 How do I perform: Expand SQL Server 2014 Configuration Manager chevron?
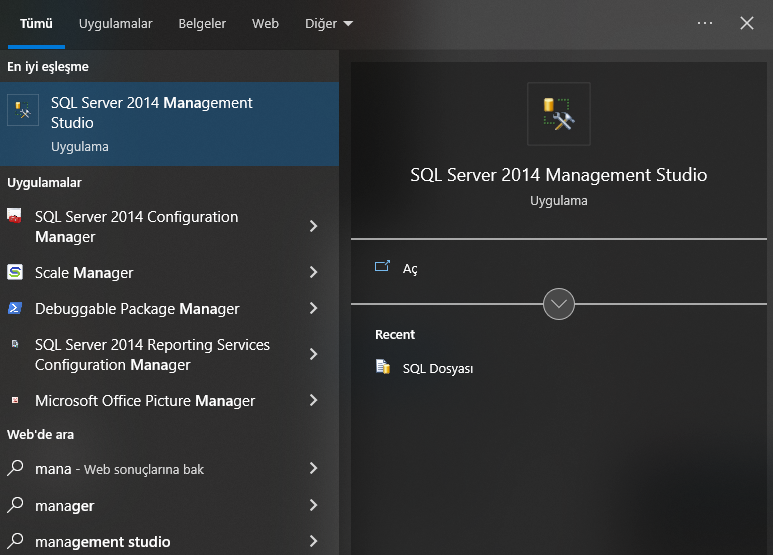click(x=314, y=226)
